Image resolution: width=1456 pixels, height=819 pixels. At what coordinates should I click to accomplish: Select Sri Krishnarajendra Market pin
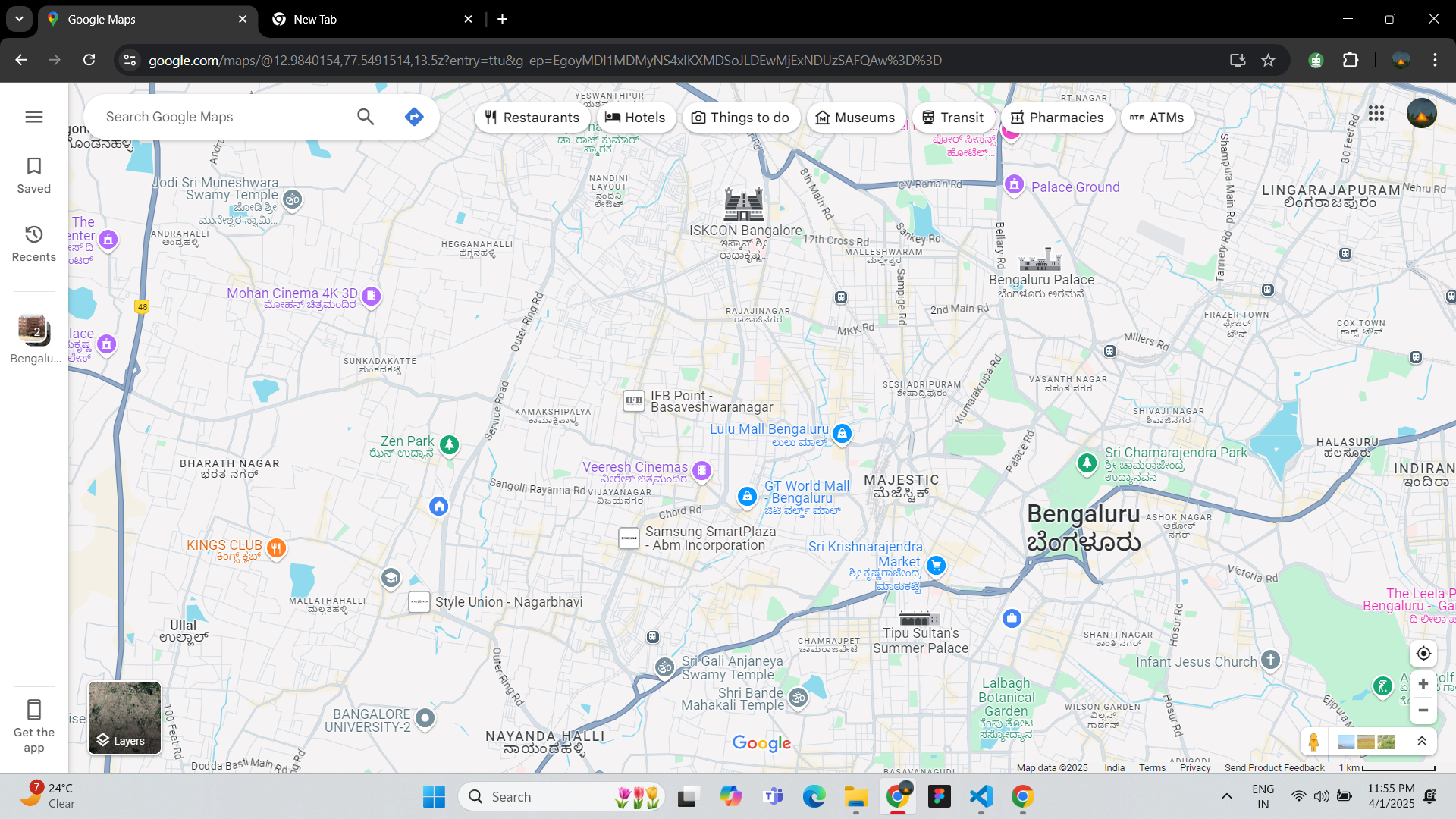pyautogui.click(x=937, y=565)
